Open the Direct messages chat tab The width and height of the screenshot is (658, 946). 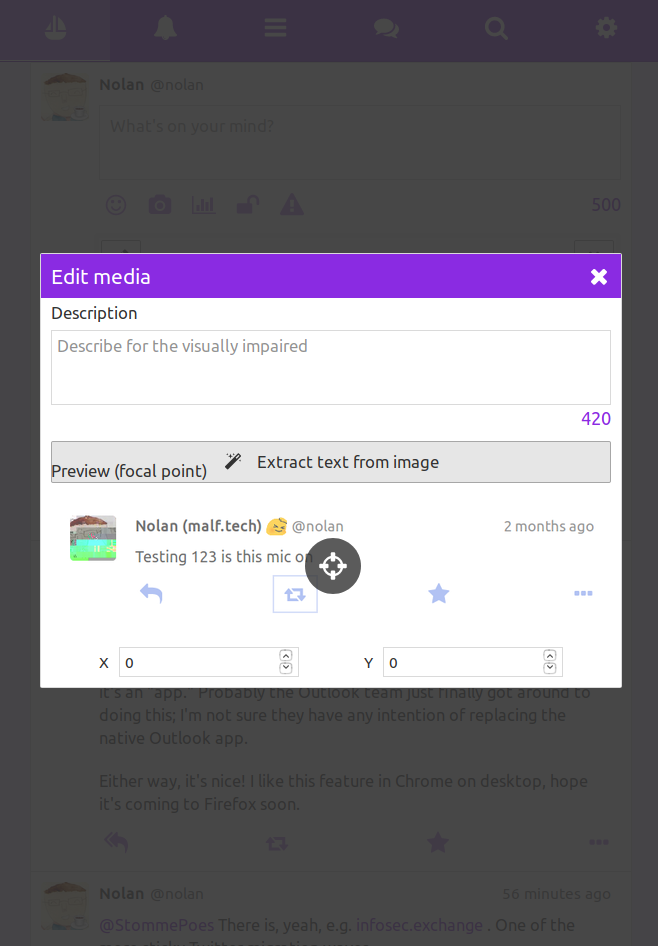(x=386, y=28)
